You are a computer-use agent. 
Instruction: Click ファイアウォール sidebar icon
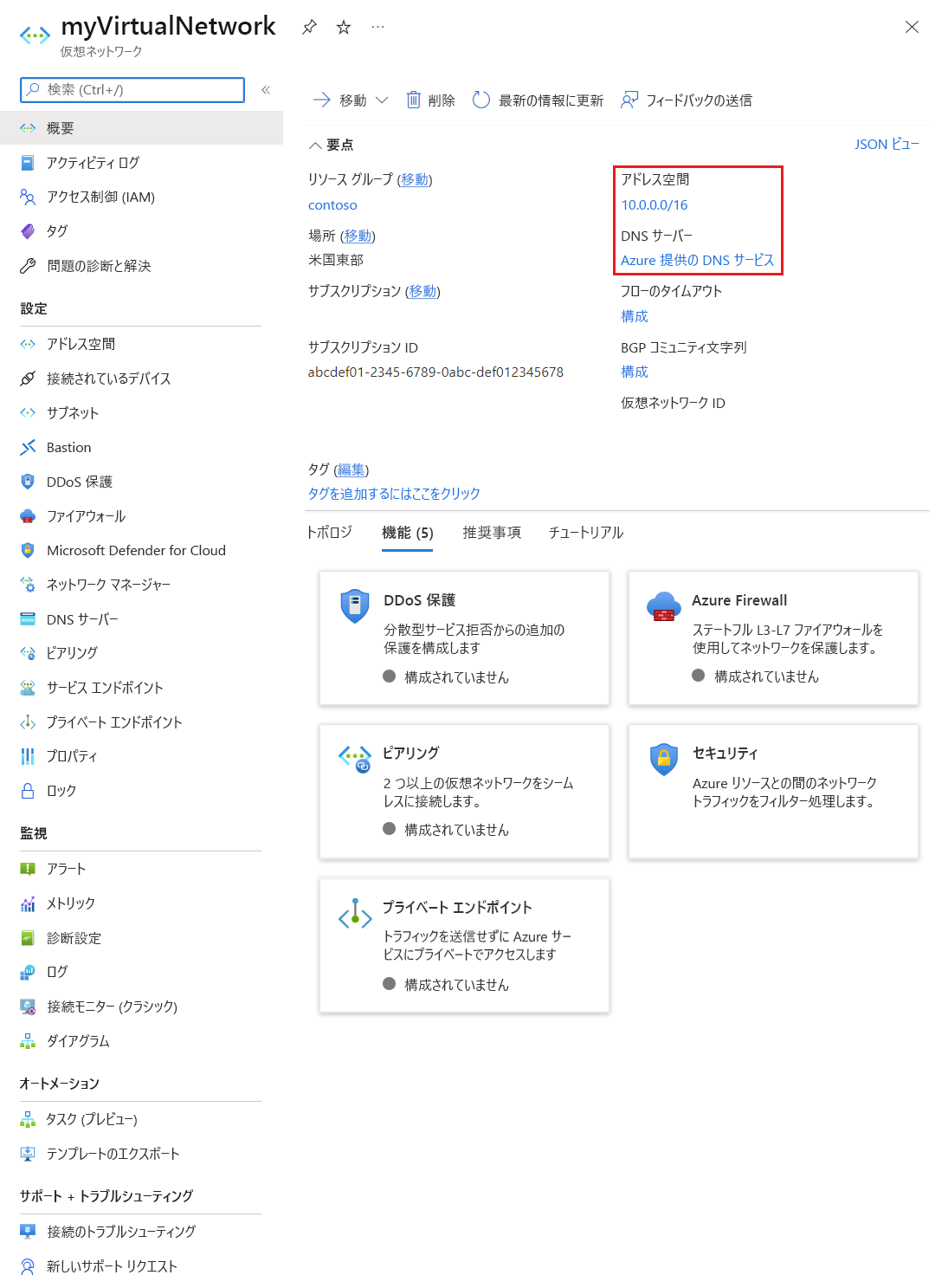(28, 516)
